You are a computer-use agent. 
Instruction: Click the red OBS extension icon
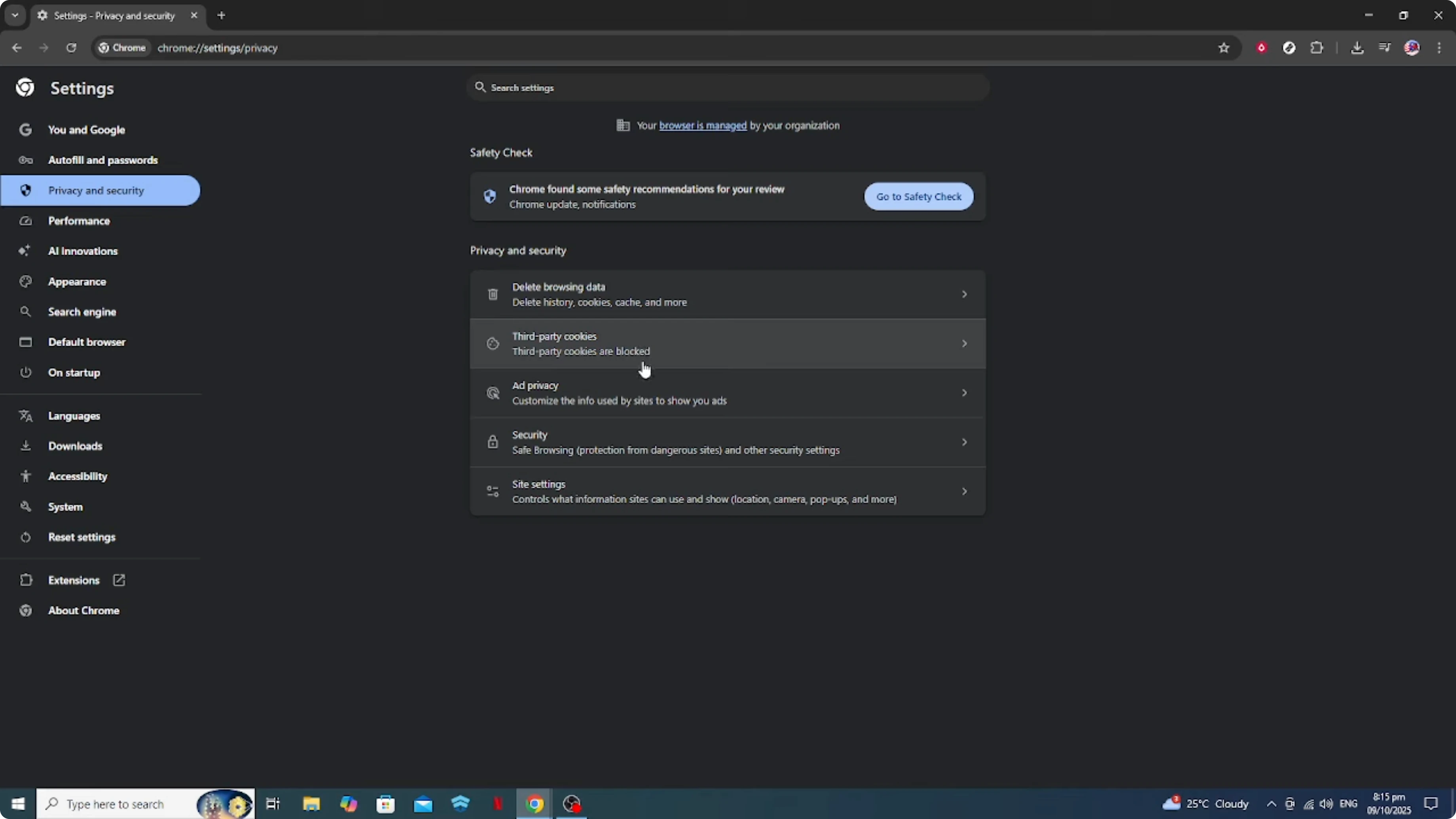click(x=1262, y=48)
